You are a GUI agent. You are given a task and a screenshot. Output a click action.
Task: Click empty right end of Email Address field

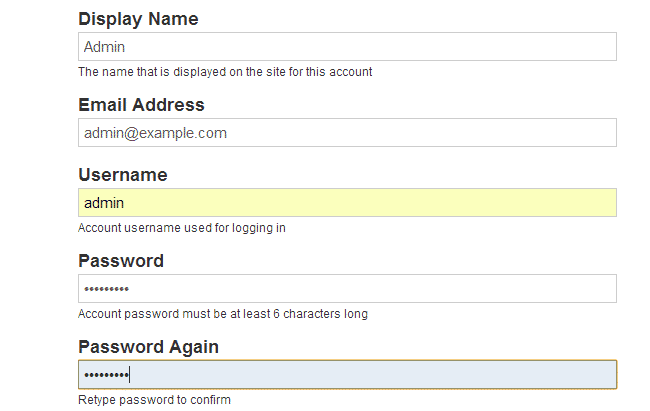580,133
